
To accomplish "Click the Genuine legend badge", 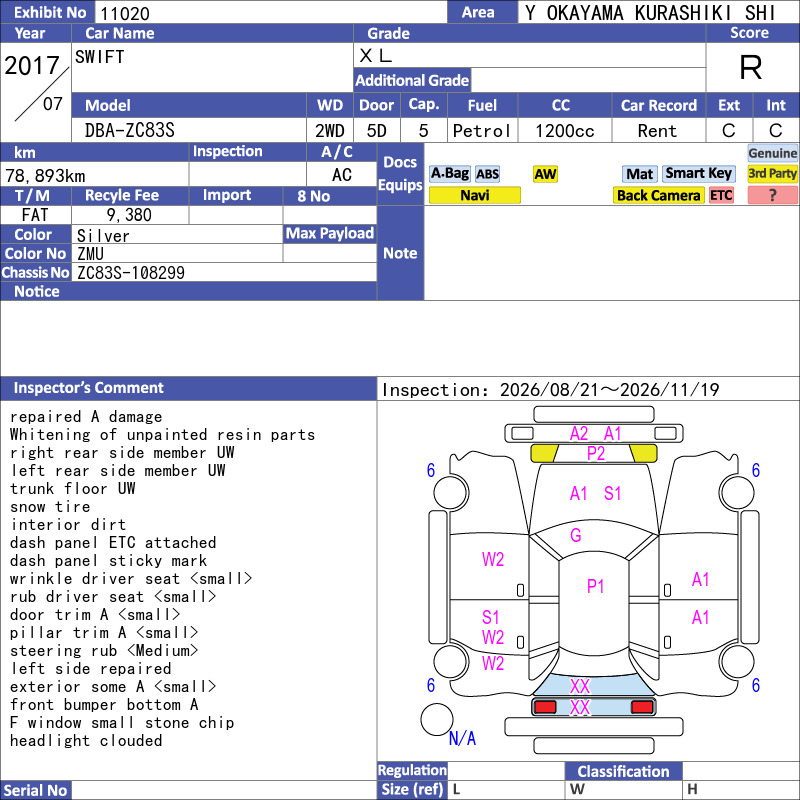I will pyautogui.click(x=772, y=153).
